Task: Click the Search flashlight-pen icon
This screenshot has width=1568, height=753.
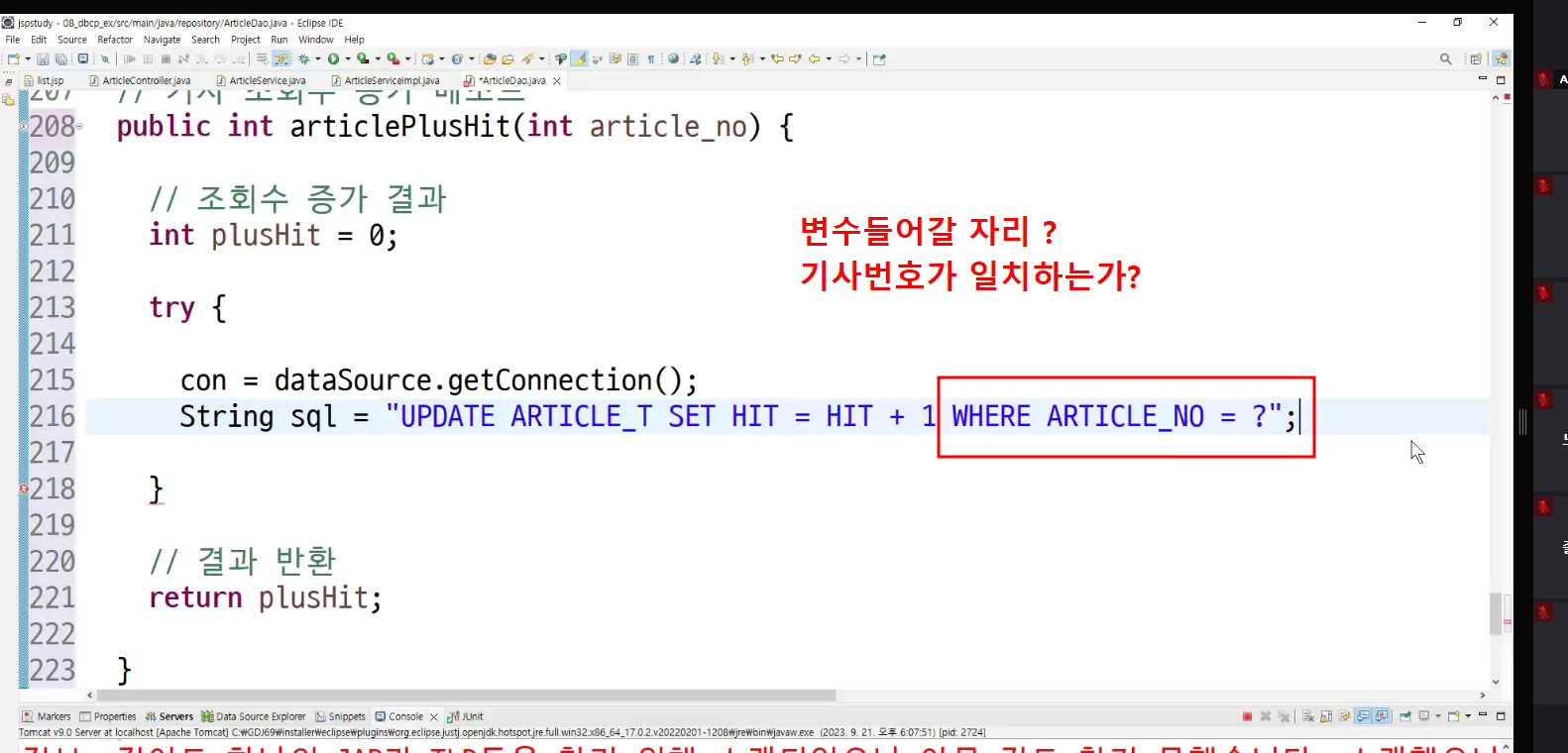Action: pyautogui.click(x=528, y=59)
